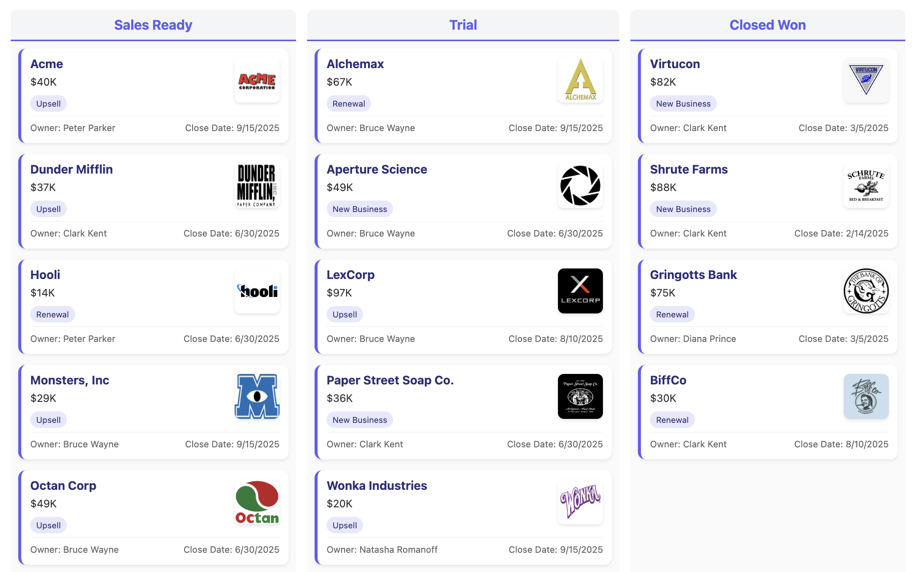This screenshot has width=913, height=572.
Task: Click the Upsell tag on LexCorp card
Action: coord(345,315)
